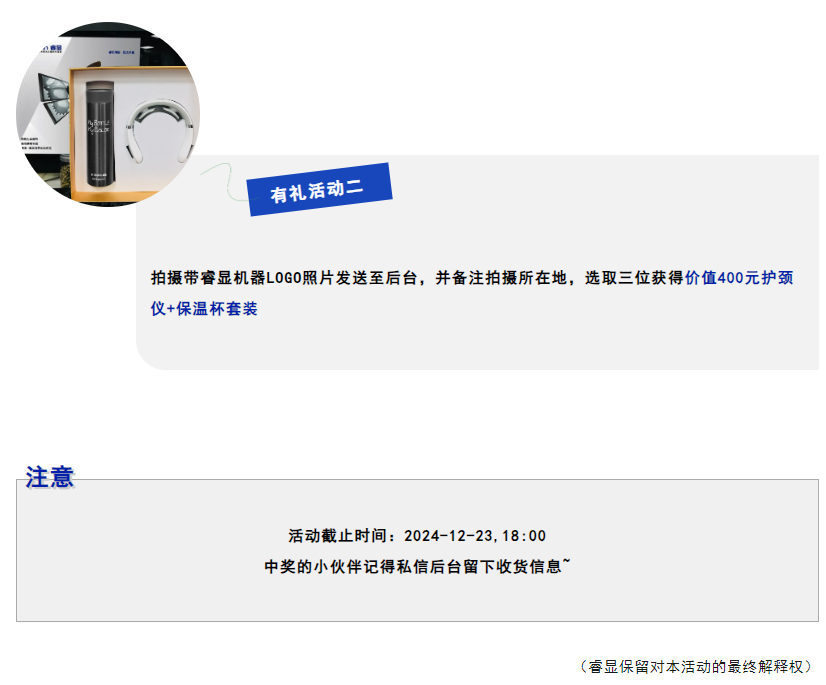
Task: Click the triangular brochure graphic in photo
Action: tap(54, 99)
